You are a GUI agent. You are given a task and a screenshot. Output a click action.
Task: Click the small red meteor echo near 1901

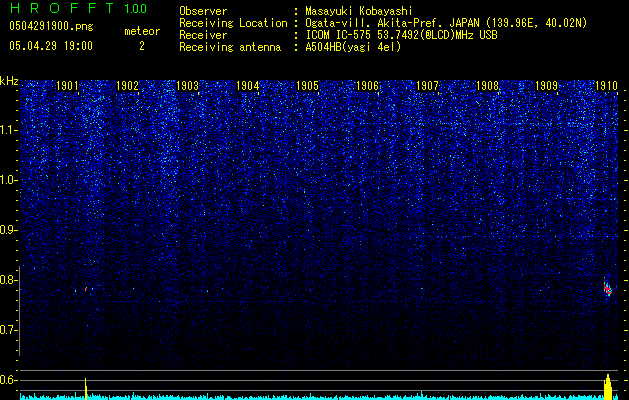pyautogui.click(x=85, y=288)
